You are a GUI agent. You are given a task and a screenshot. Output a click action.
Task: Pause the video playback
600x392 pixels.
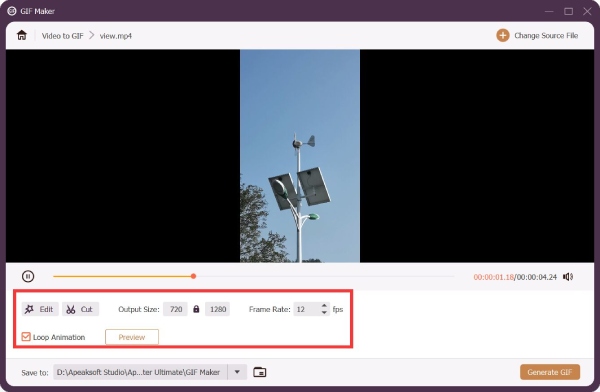pyautogui.click(x=28, y=276)
